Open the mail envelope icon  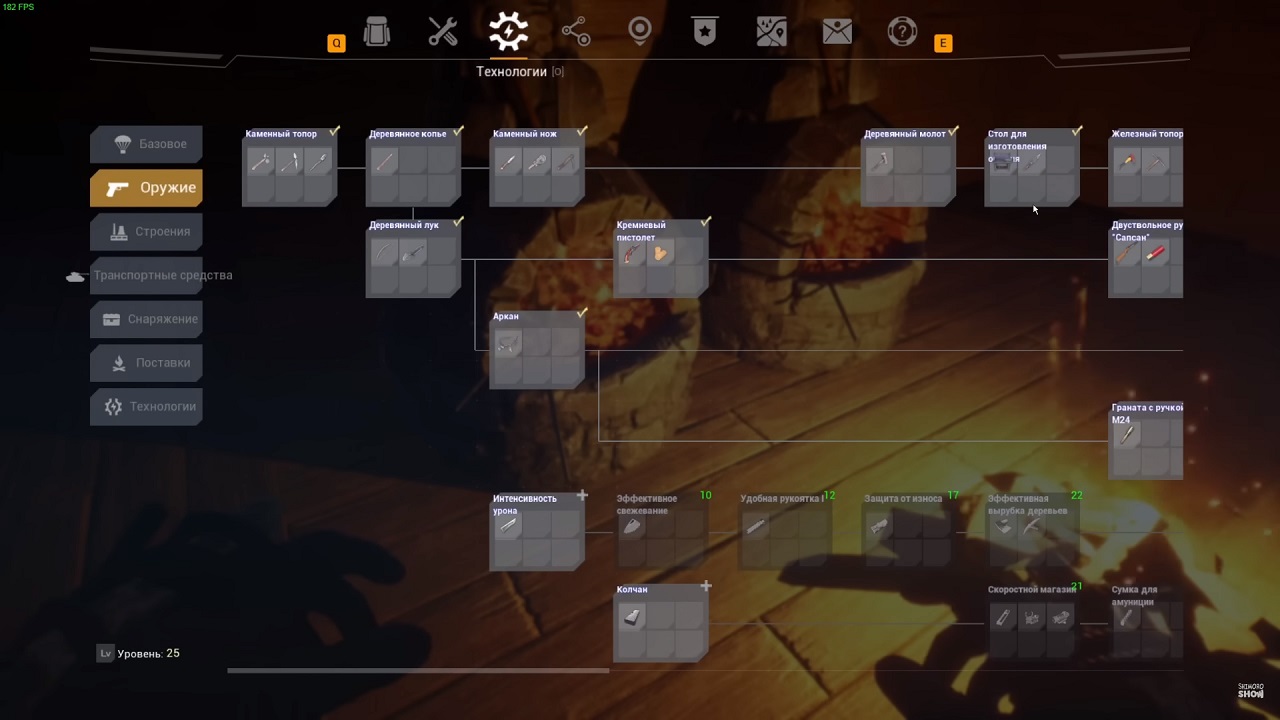pos(837,32)
